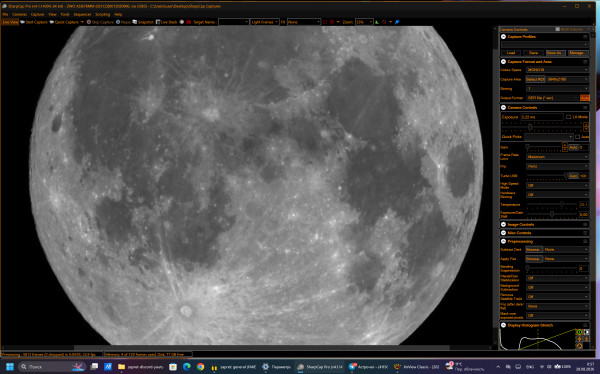This screenshot has height=374, width=600.
Task: Expand the Misc Controls section
Action: (503, 233)
